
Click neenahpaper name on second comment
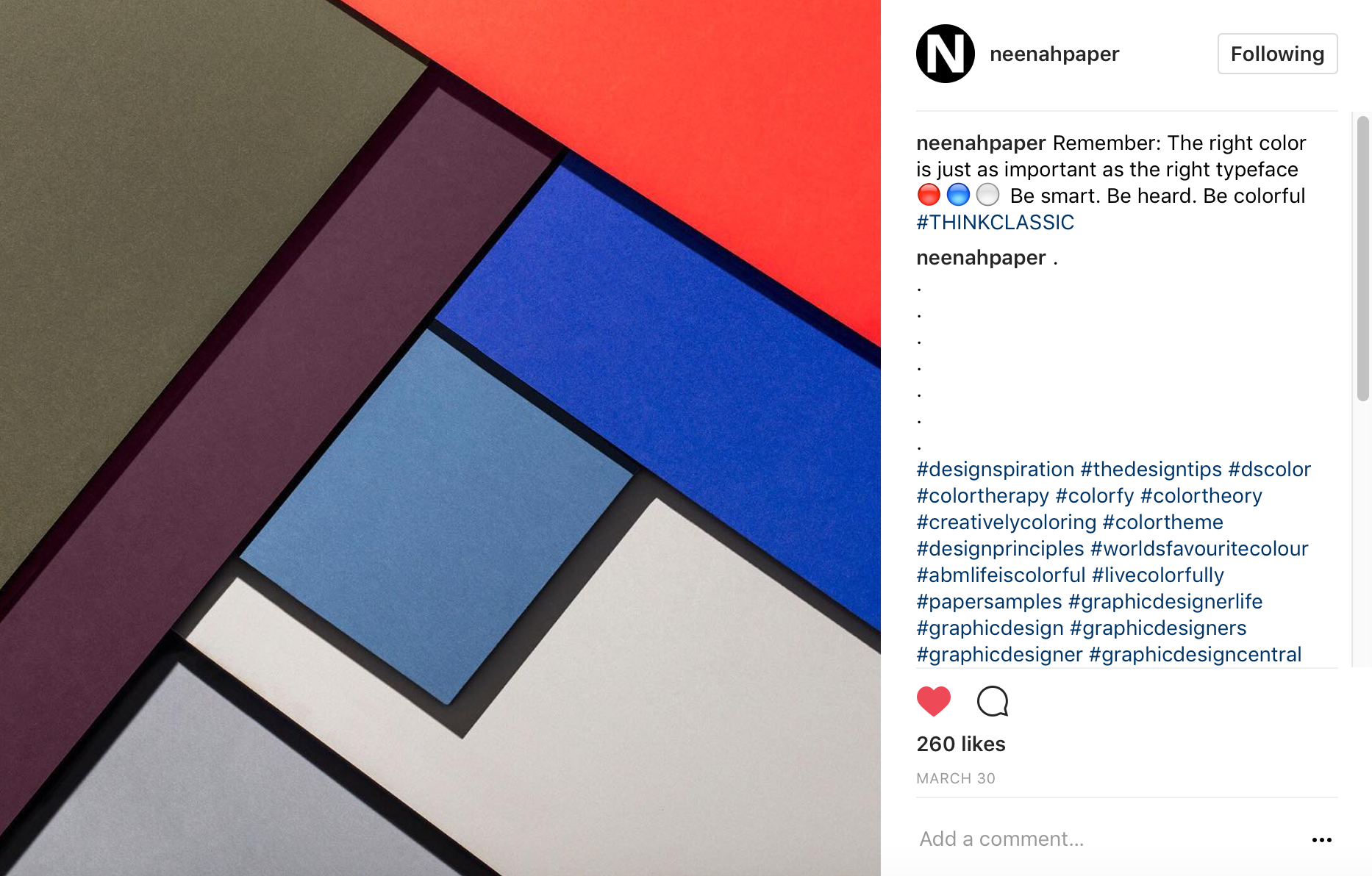pos(981,257)
